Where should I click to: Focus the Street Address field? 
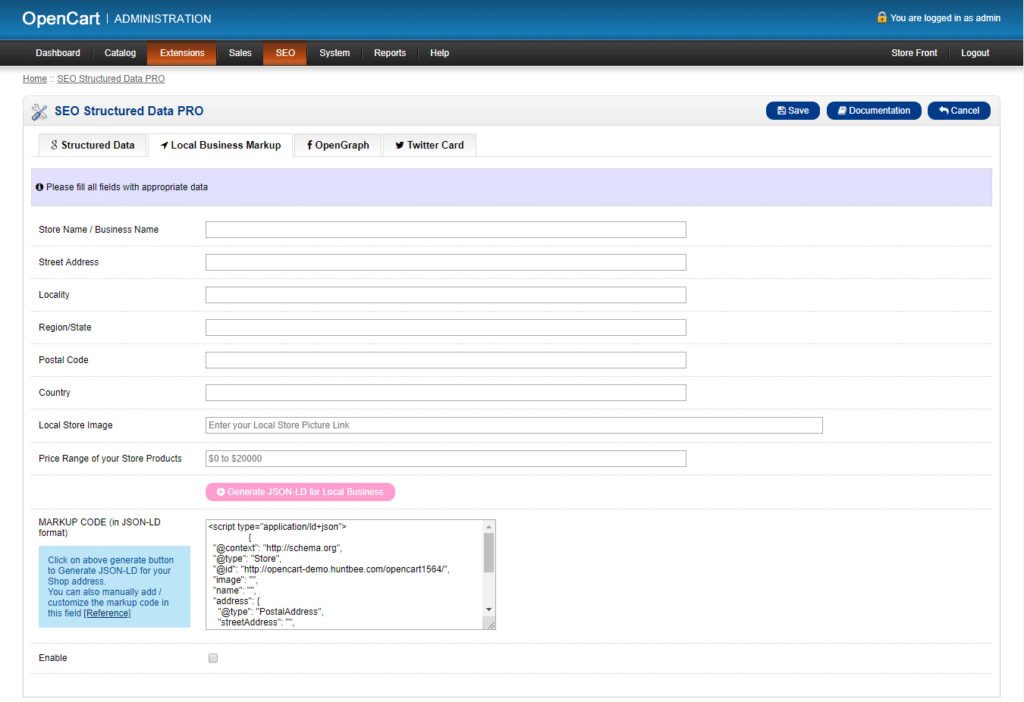pos(445,262)
